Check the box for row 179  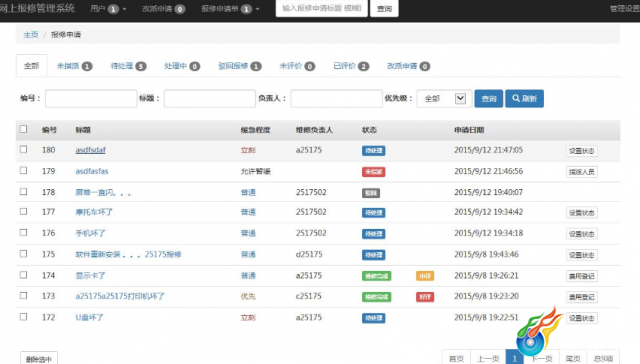pos(24,170)
